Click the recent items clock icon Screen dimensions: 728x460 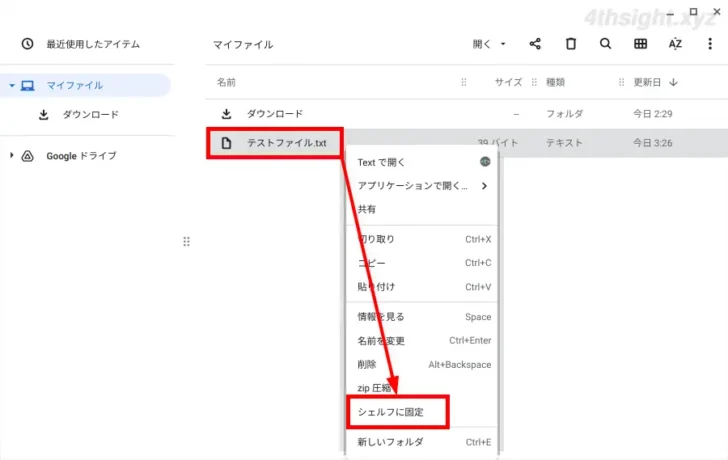click(27, 44)
